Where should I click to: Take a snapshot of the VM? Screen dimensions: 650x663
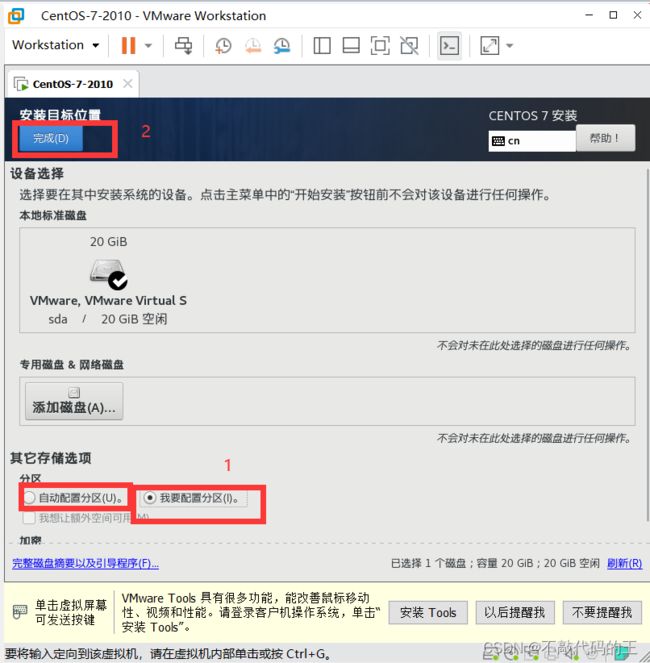pos(223,45)
